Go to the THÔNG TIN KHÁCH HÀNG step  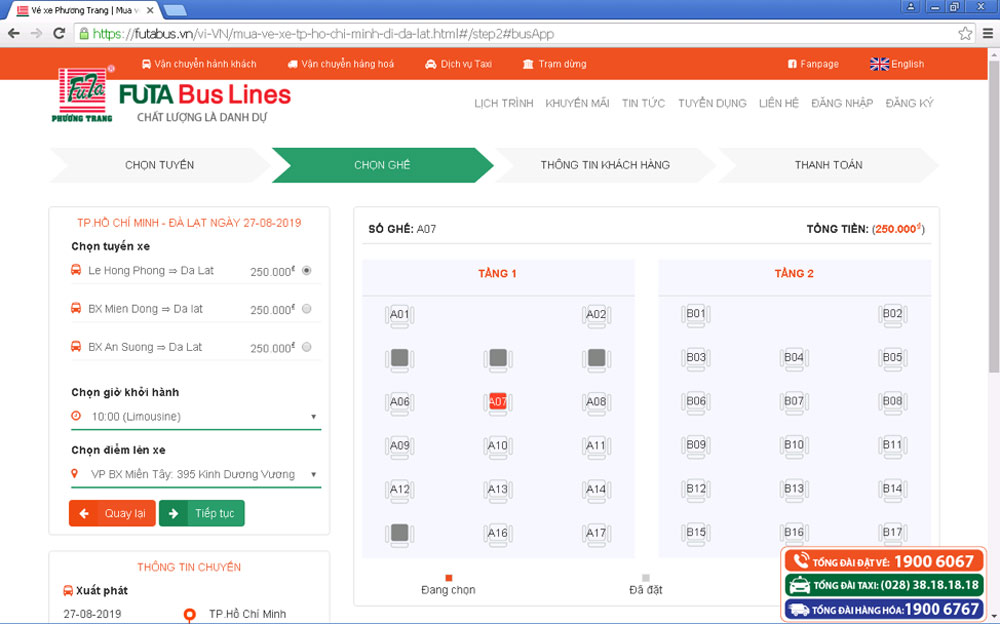coord(605,165)
